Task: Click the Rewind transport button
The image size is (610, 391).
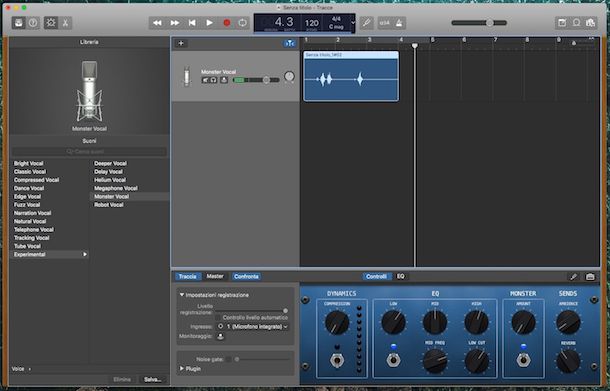Action: click(157, 23)
